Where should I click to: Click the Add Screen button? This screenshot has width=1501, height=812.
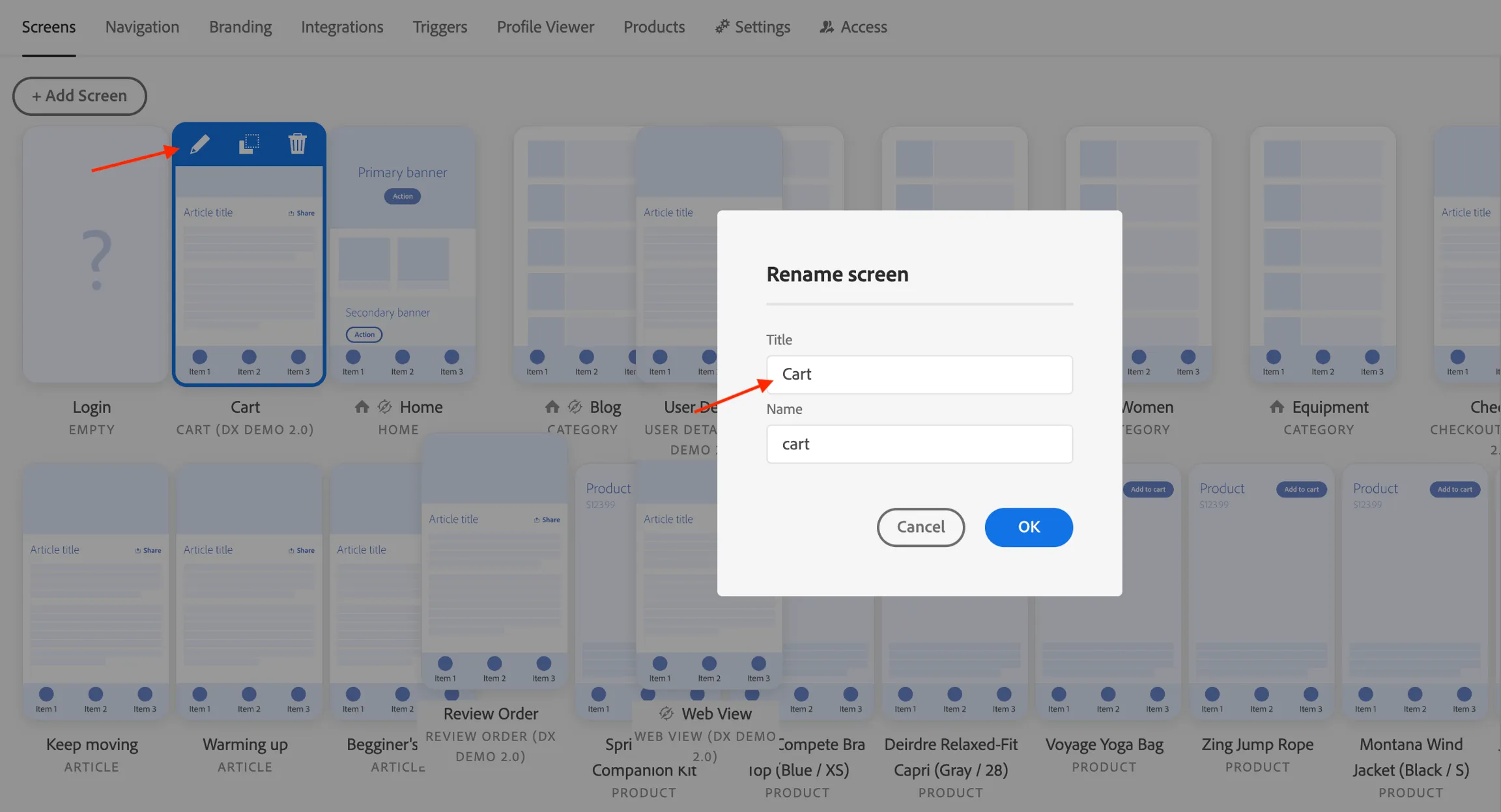click(x=79, y=96)
